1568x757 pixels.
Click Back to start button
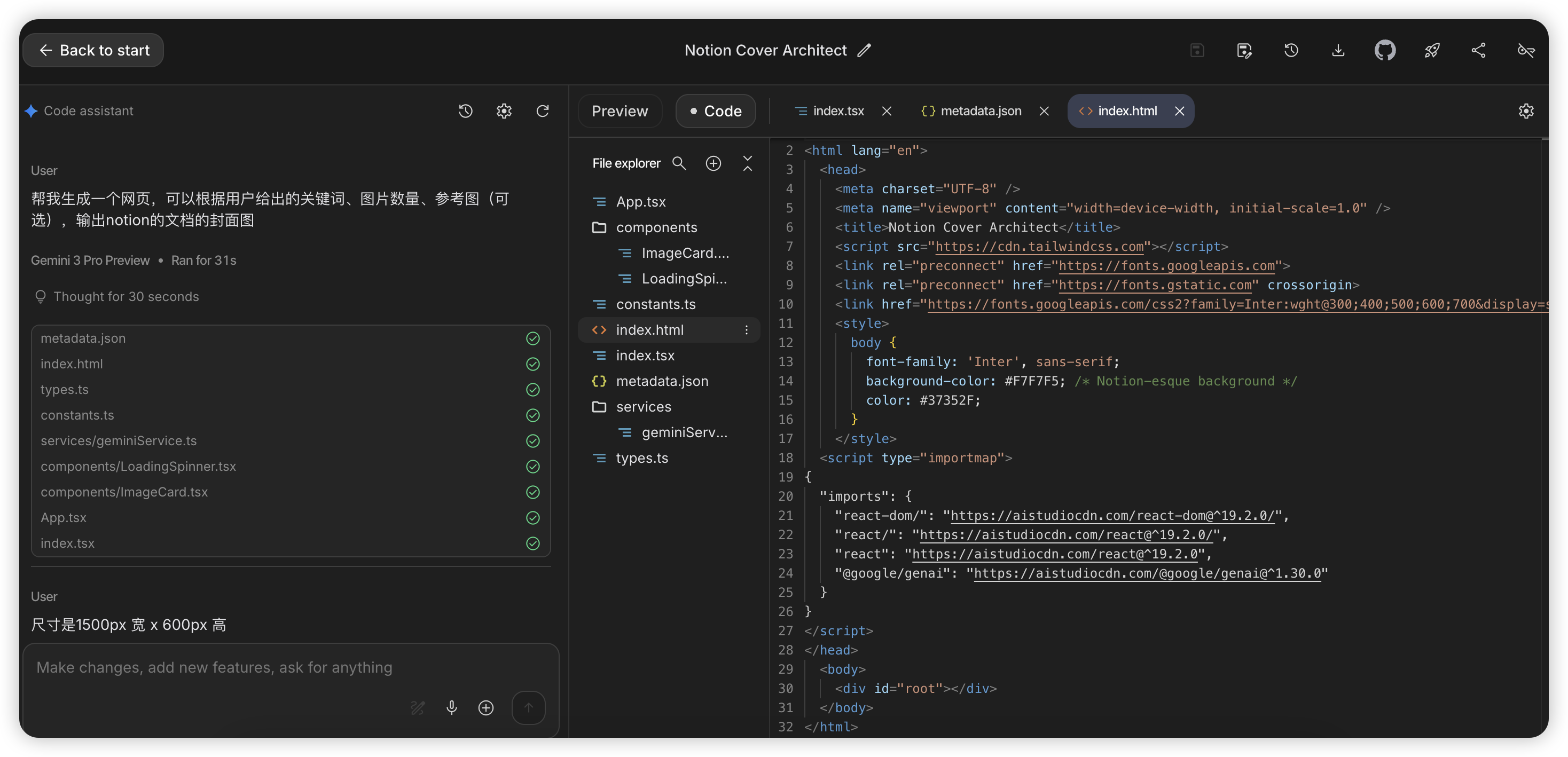pos(93,50)
